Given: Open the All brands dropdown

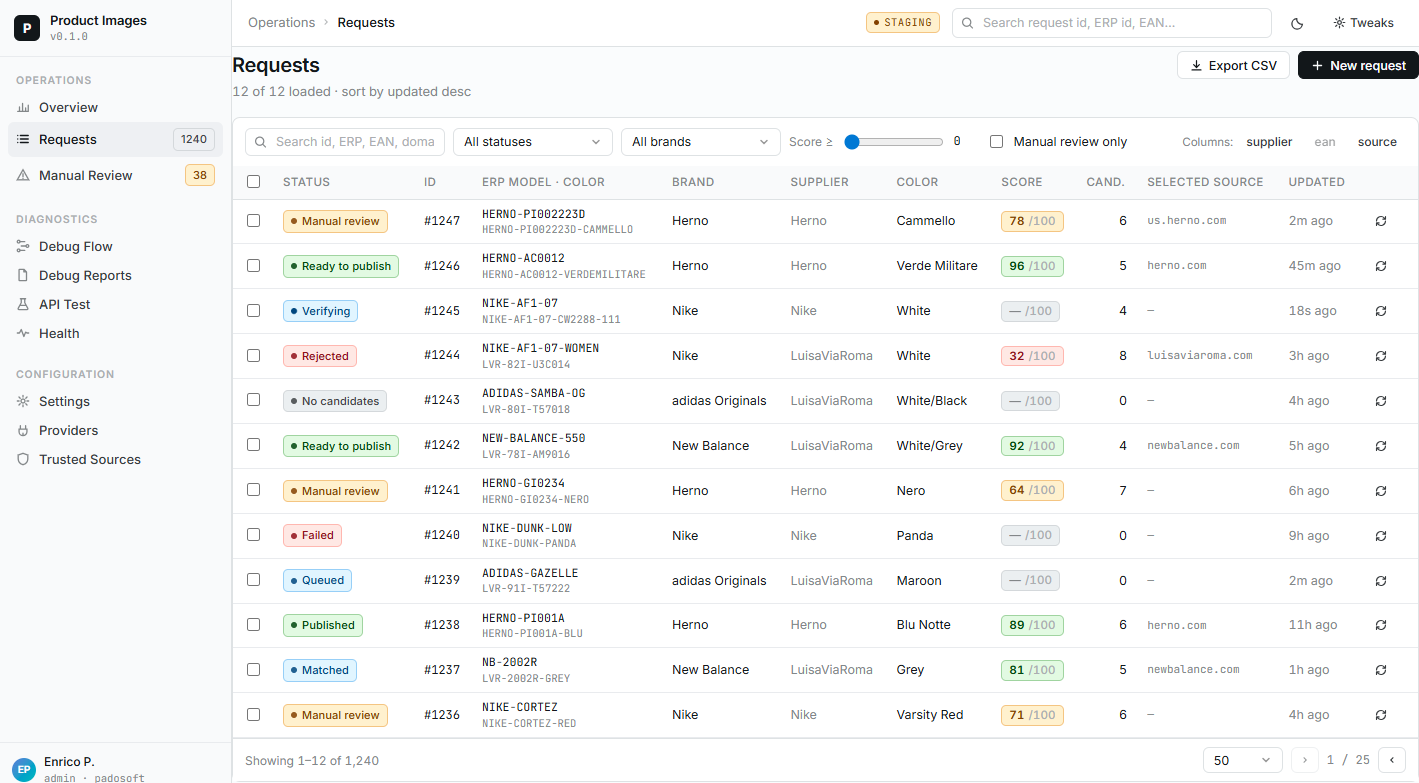Looking at the screenshot, I should tap(701, 142).
